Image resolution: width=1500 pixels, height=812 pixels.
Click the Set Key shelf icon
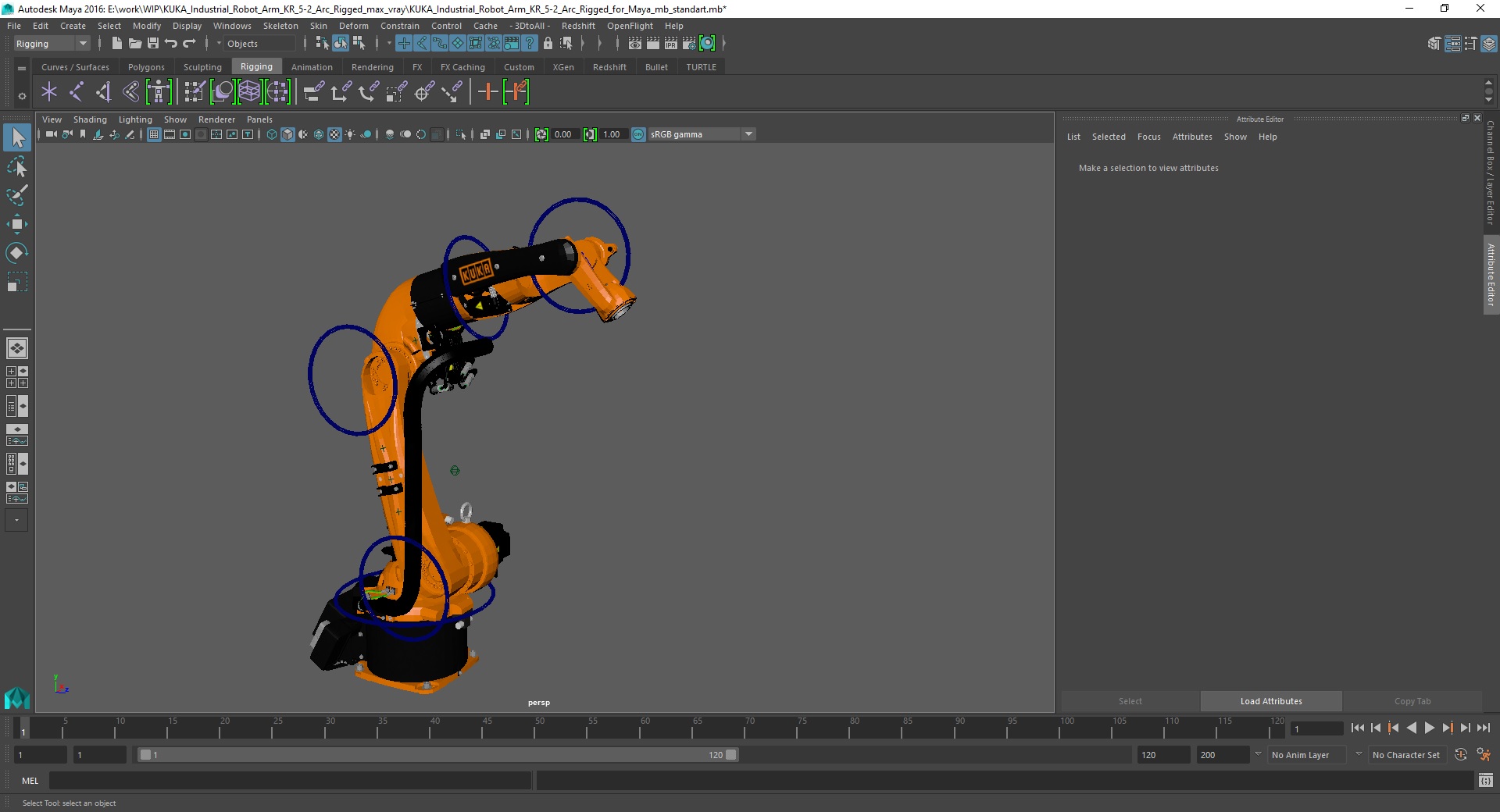[488, 92]
